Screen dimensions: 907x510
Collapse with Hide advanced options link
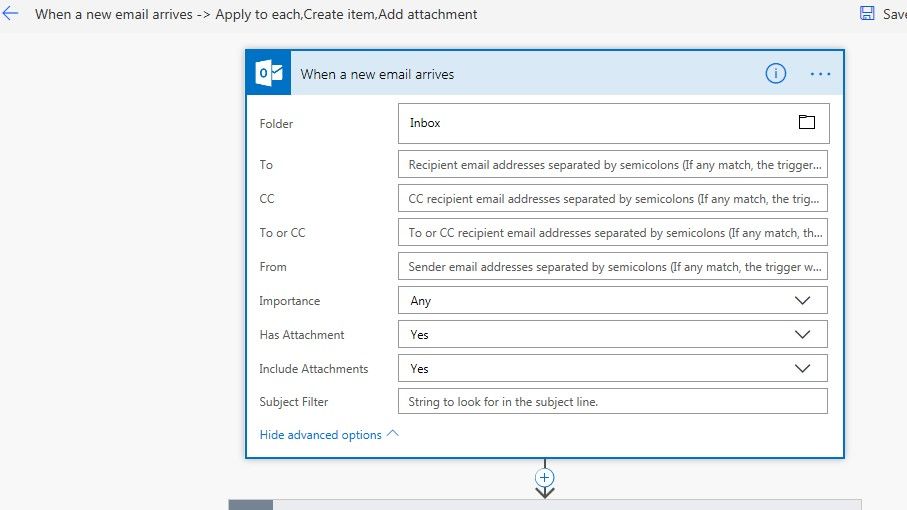(x=320, y=435)
